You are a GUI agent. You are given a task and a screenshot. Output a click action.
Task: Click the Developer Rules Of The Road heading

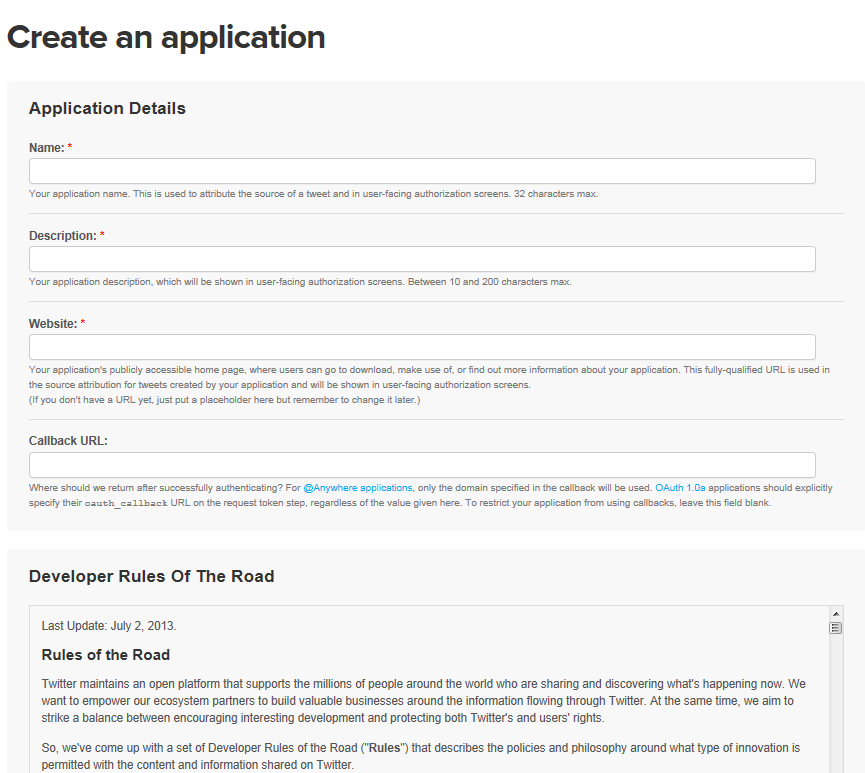(151, 576)
